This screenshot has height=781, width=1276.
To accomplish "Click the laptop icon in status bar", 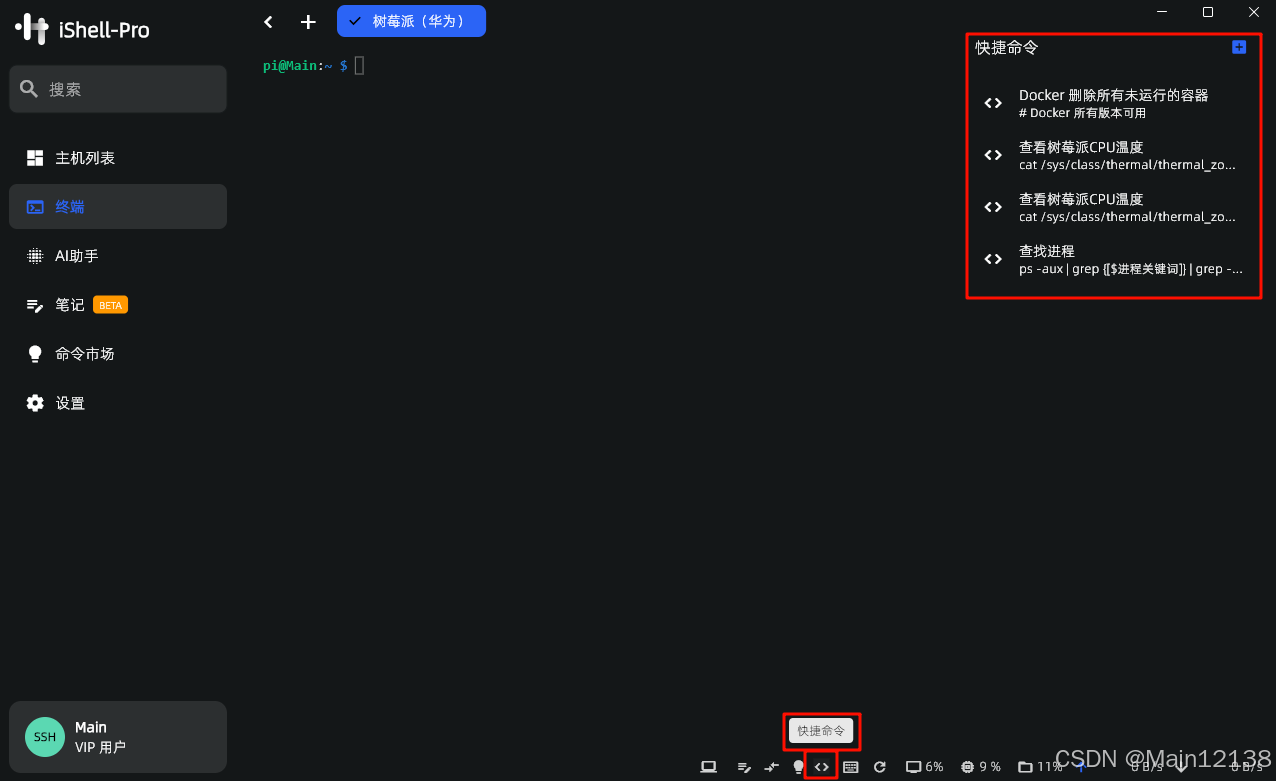I will click(x=708, y=767).
